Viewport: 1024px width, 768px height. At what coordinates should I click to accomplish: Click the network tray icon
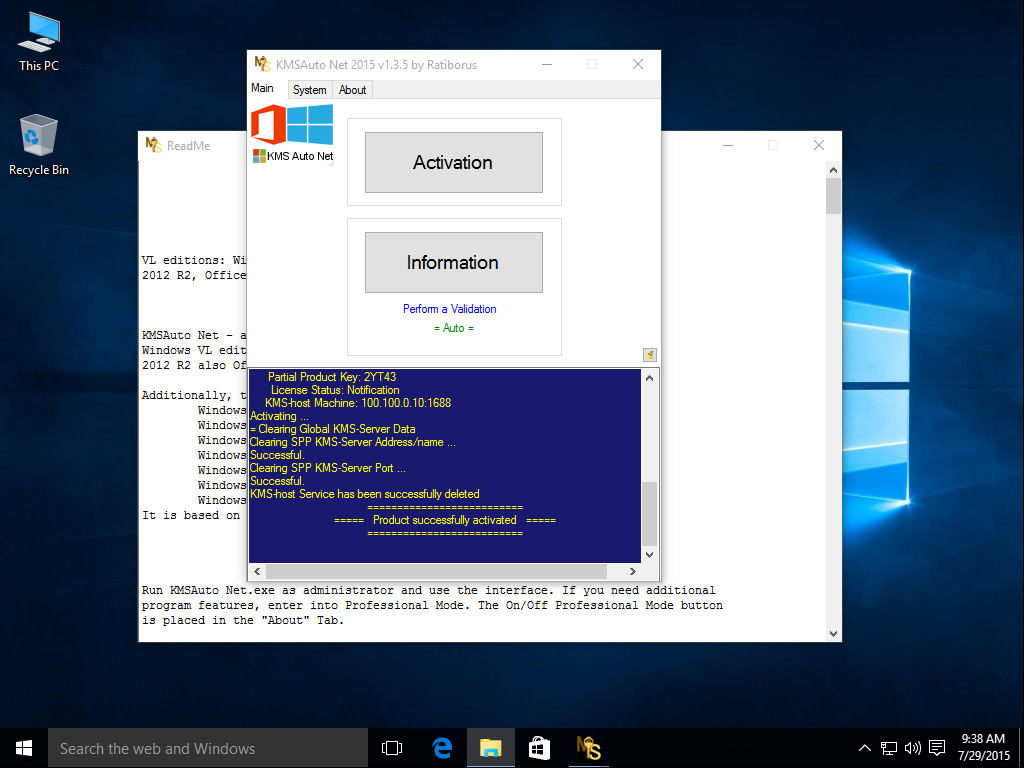click(x=888, y=748)
